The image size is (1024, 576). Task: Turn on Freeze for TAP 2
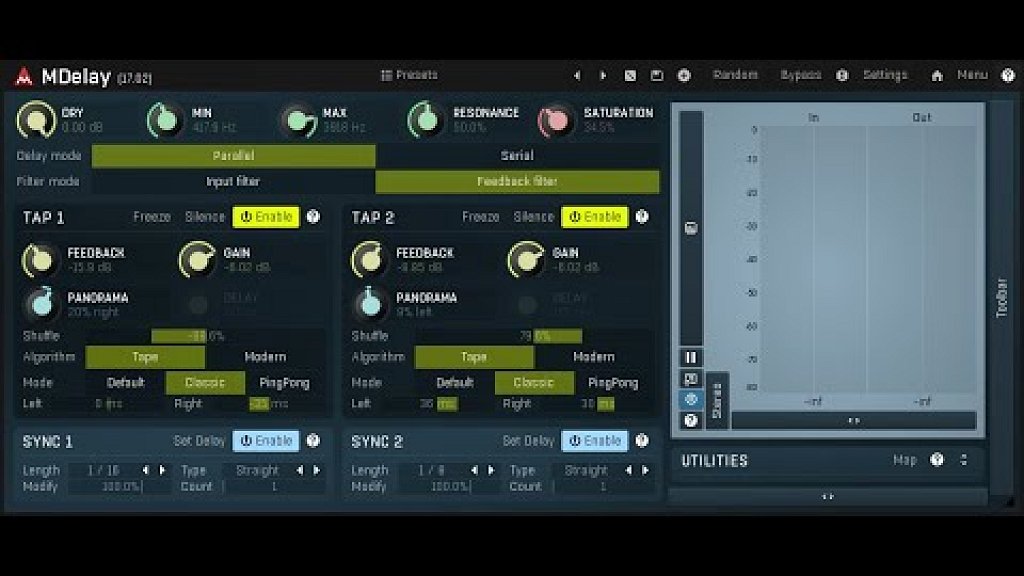tap(480, 217)
